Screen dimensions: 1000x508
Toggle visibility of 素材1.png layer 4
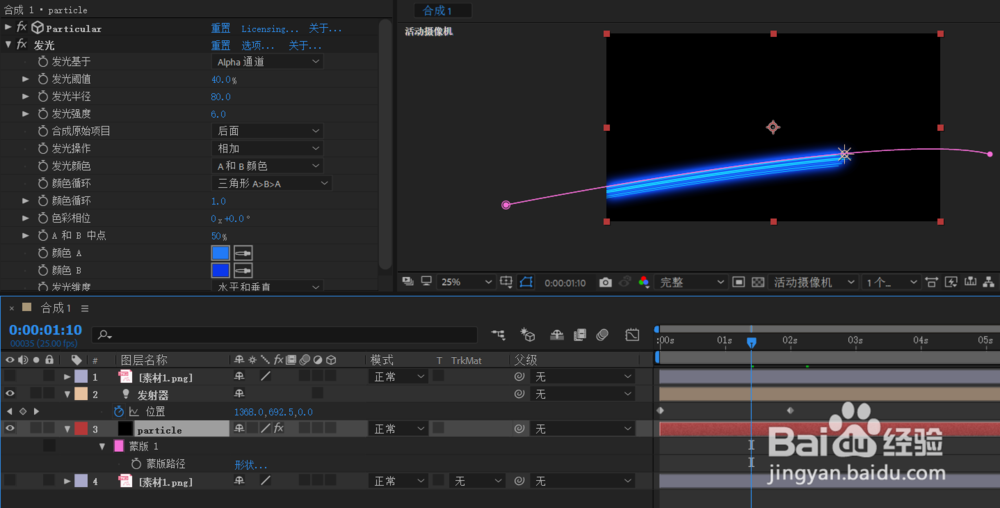(x=10, y=481)
